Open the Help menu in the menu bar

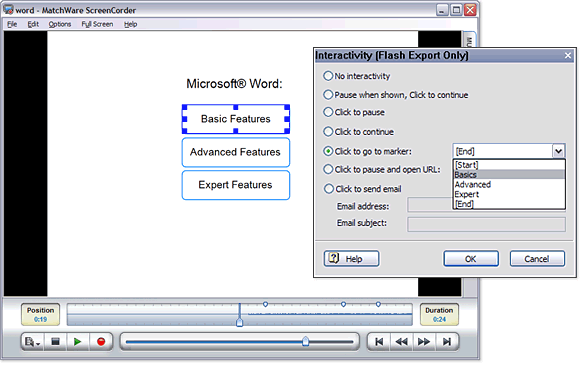[x=130, y=24]
